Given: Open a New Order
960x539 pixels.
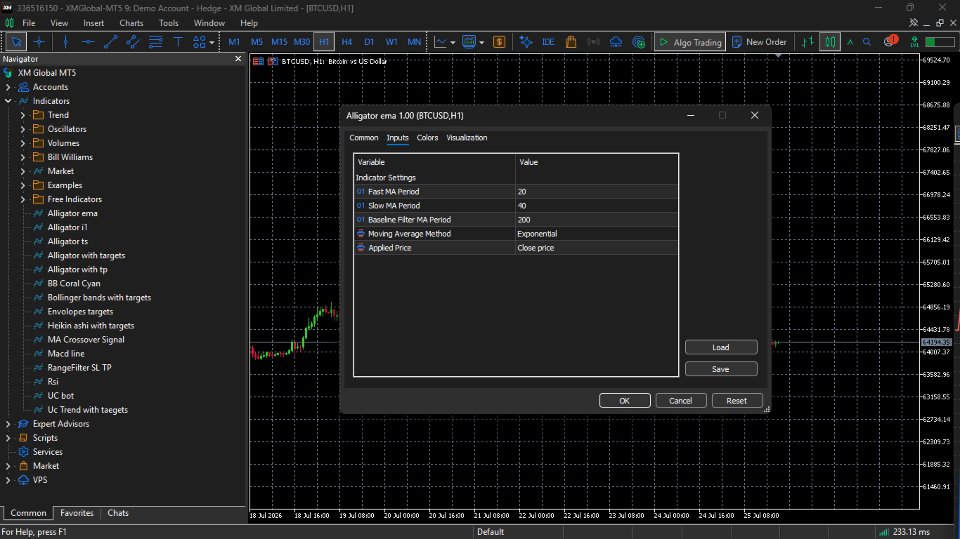Looking at the screenshot, I should pyautogui.click(x=759, y=42).
